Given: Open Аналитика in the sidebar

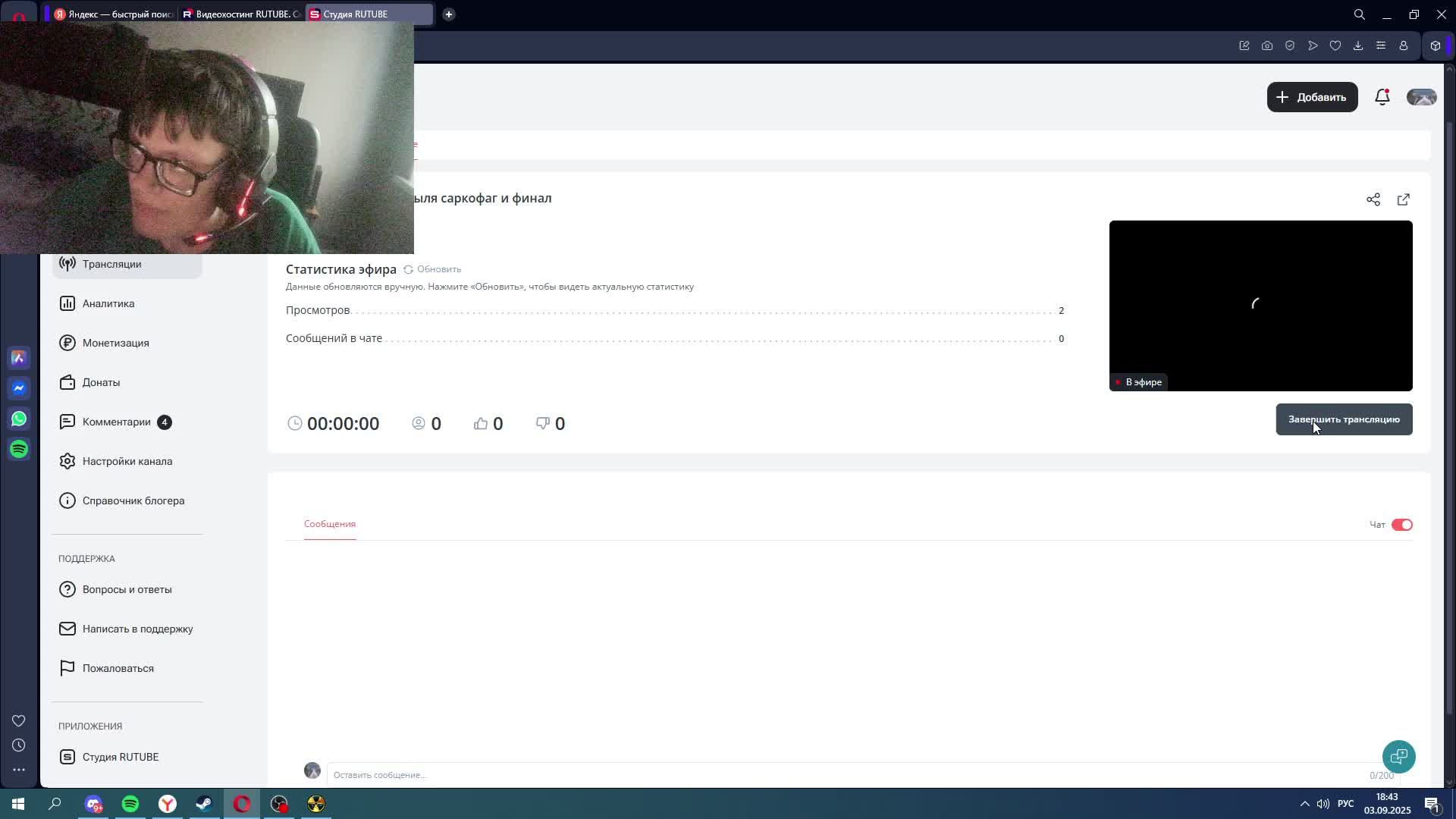Looking at the screenshot, I should [x=108, y=303].
